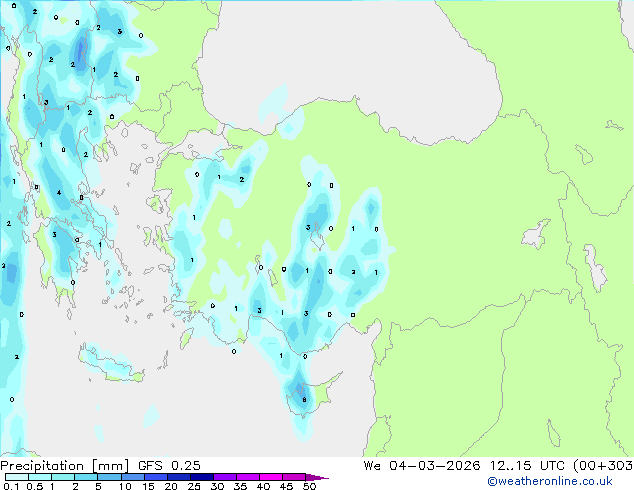This screenshot has width=634, height=490.
Task: Click the 'GFS 0.25' model label
Action: tap(169, 466)
